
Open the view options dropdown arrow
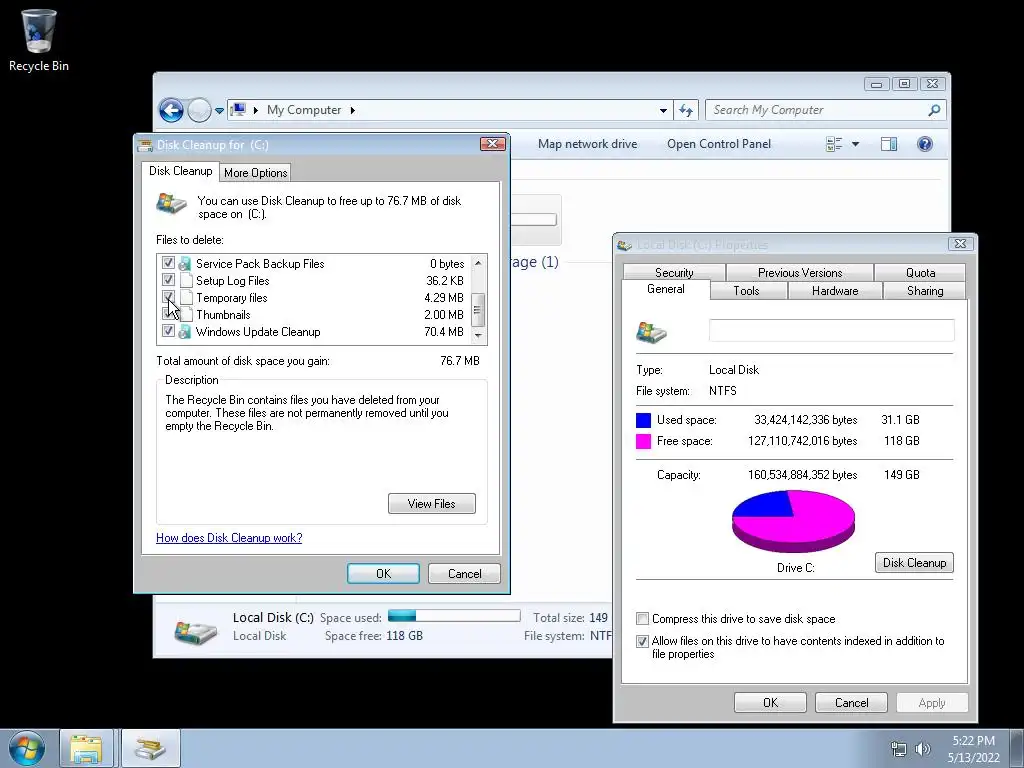pos(855,144)
